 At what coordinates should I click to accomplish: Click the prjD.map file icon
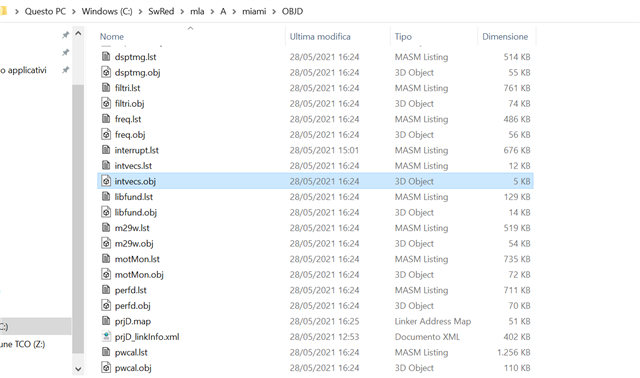(106, 320)
